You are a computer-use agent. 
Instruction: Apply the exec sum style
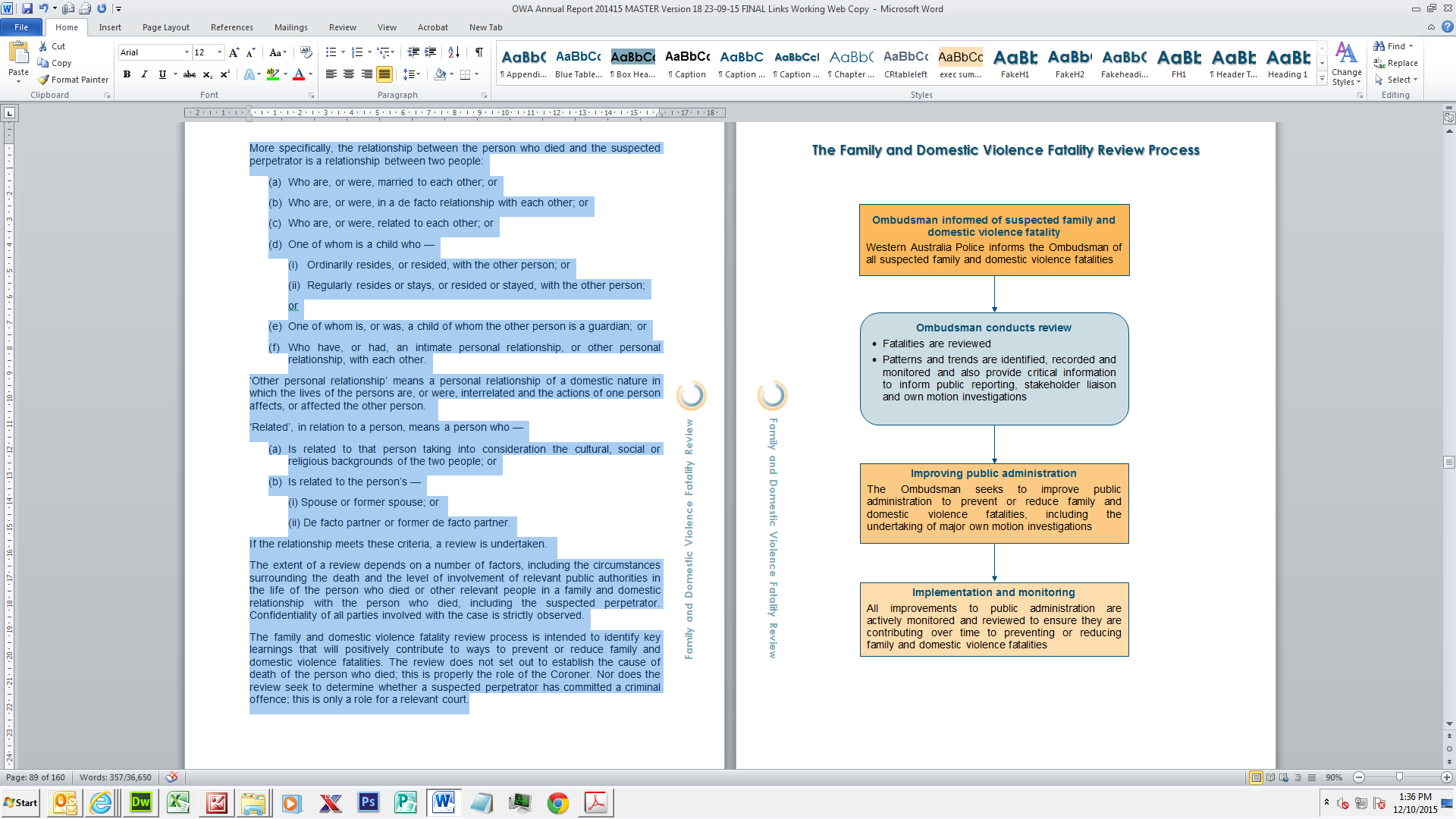pos(960,63)
